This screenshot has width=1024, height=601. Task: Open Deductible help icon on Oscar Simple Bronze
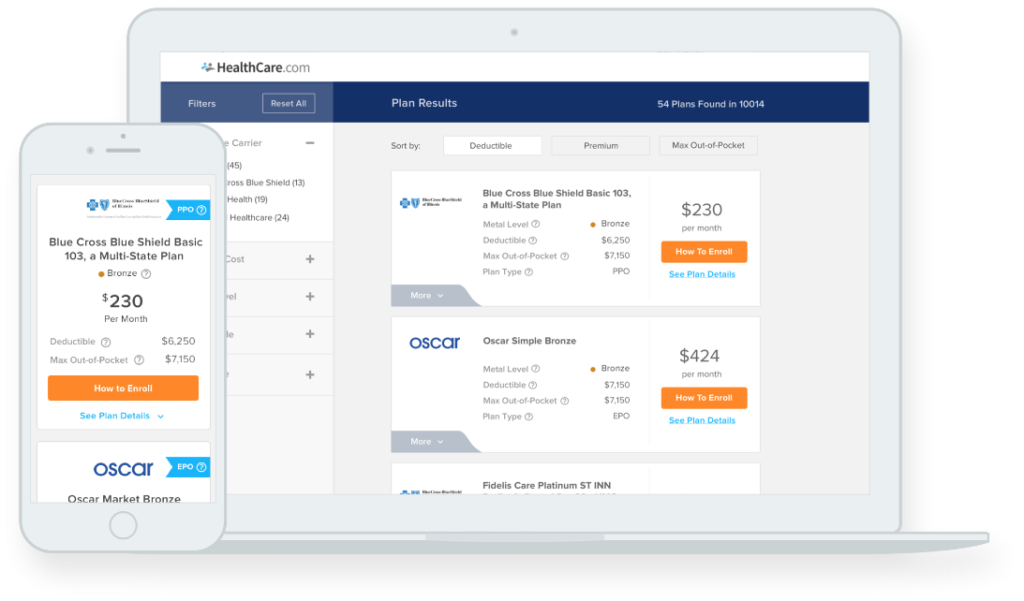[533, 385]
